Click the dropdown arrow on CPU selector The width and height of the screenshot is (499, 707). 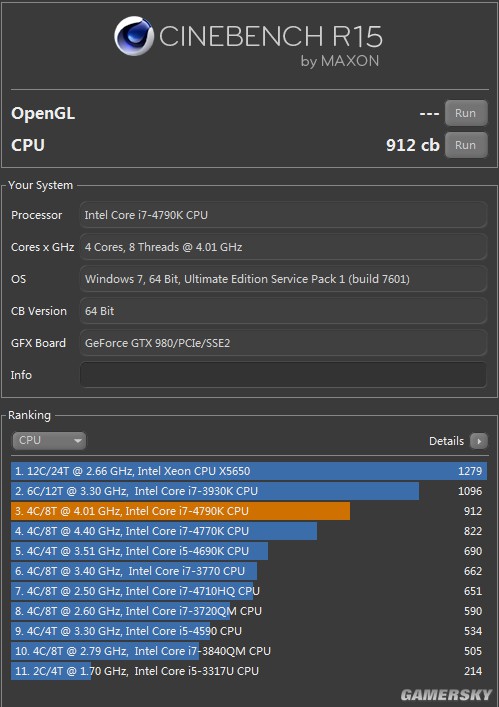pos(78,441)
